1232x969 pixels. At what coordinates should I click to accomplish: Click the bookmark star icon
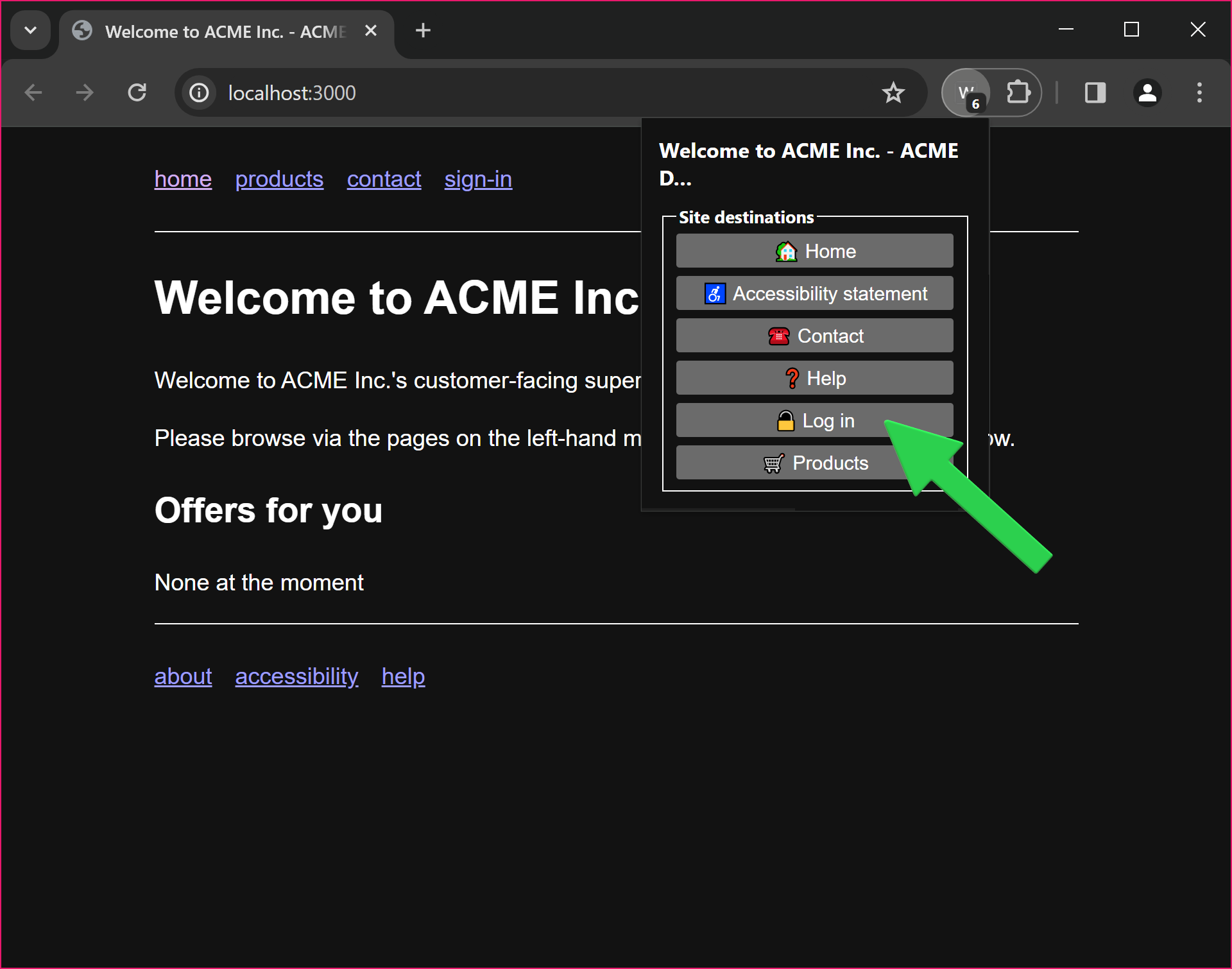893,92
